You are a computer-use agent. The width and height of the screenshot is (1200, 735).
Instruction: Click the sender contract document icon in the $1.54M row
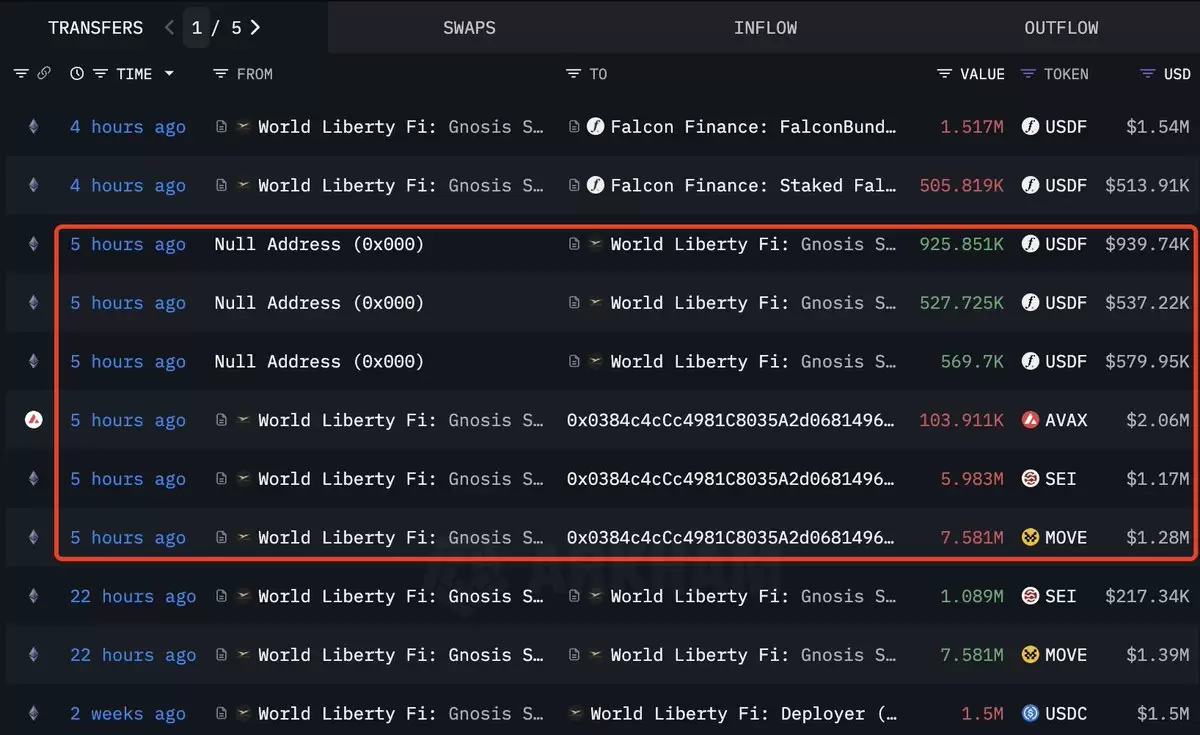pyautogui.click(x=221, y=127)
